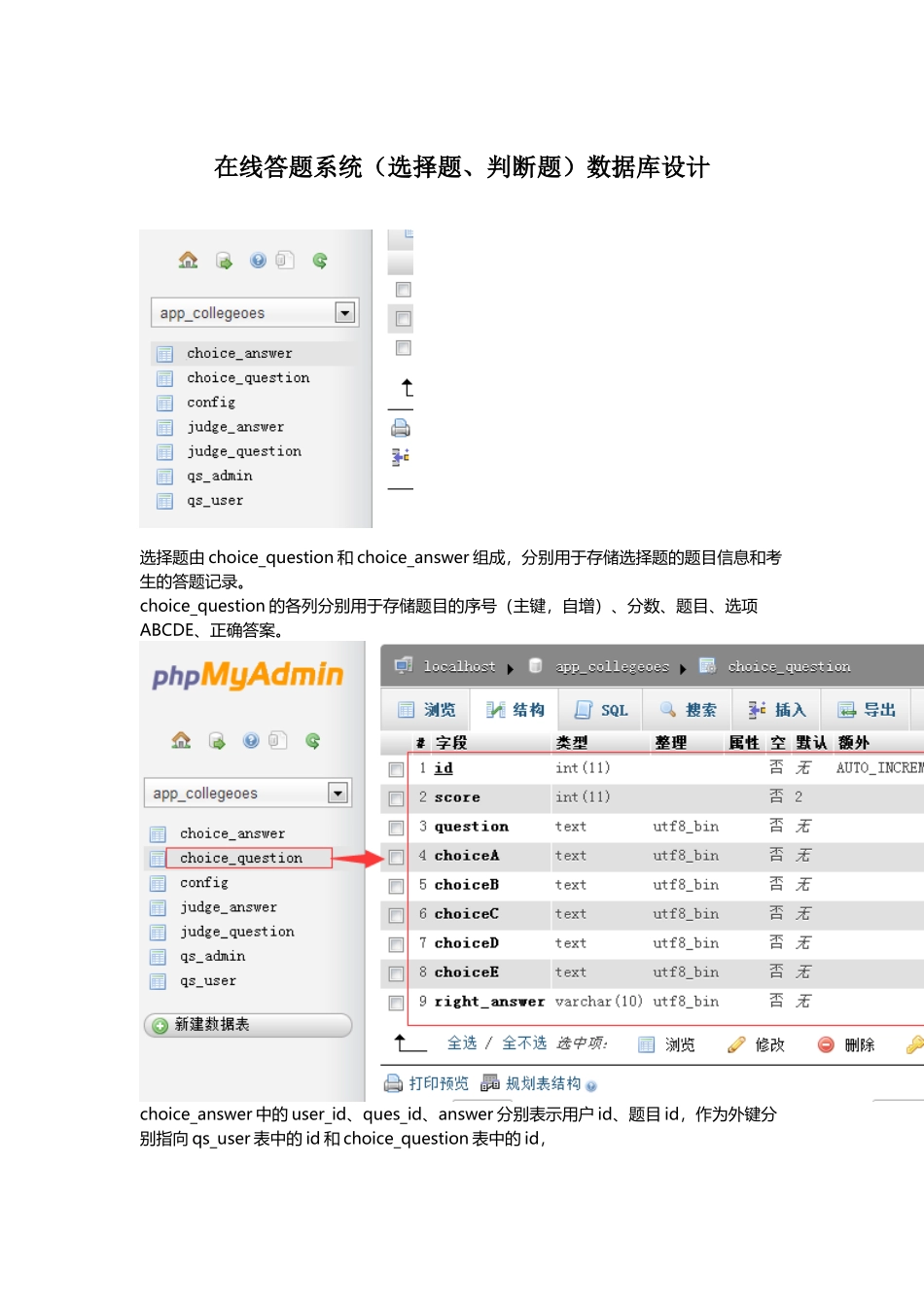Screen dimensions: 924x1307
Task: Click the 打印预览 link
Action: pos(439,1083)
